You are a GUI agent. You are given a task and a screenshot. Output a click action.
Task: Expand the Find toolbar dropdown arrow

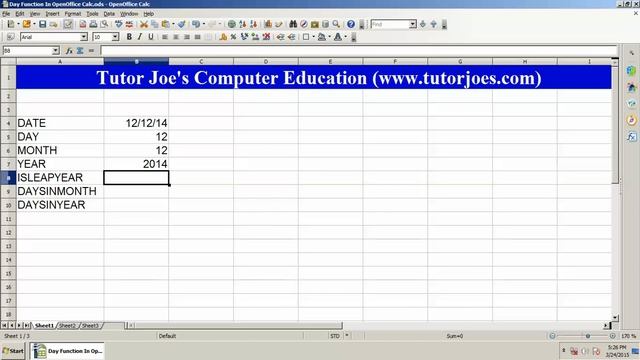pos(413,24)
